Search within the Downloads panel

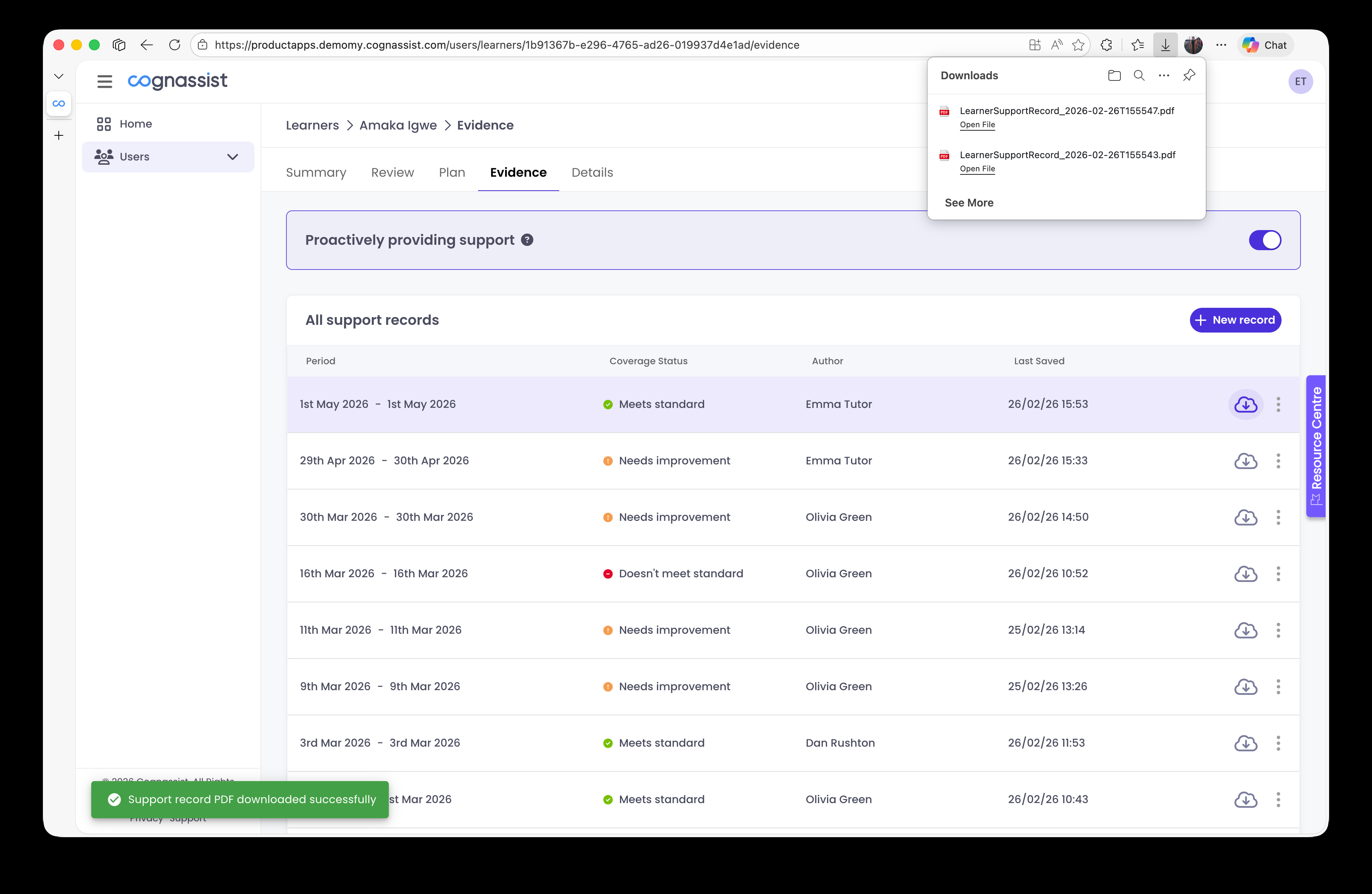coord(1139,75)
